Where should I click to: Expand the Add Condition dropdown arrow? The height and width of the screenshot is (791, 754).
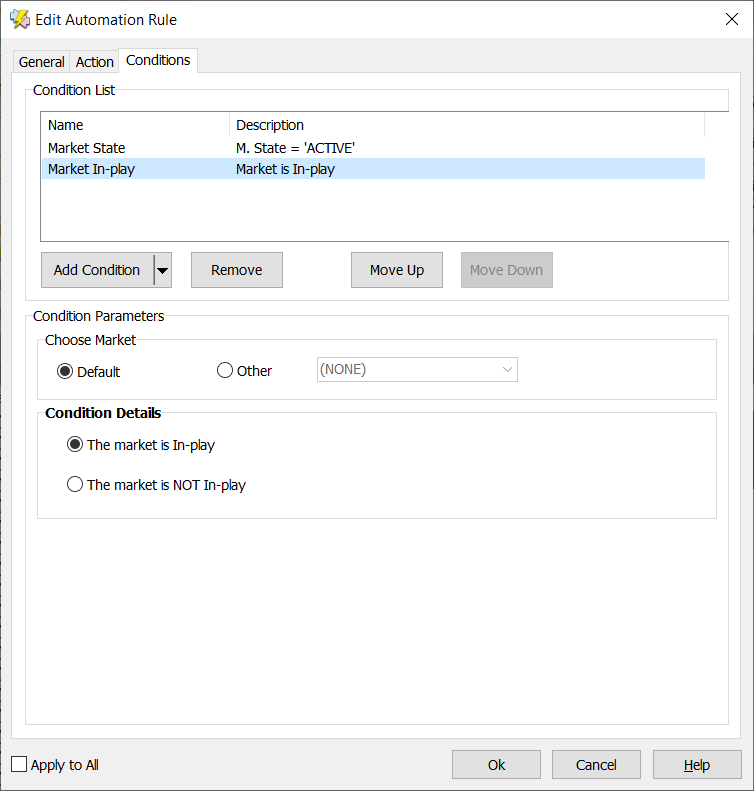pyautogui.click(x=162, y=270)
